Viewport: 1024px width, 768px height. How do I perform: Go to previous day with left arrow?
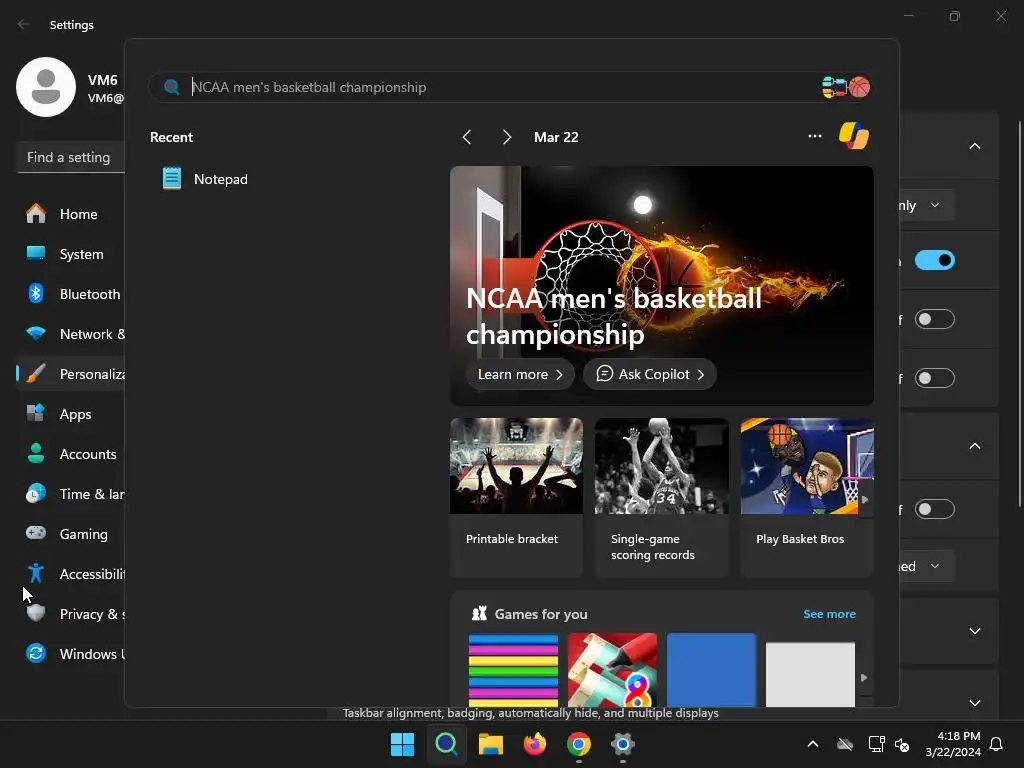coord(466,137)
